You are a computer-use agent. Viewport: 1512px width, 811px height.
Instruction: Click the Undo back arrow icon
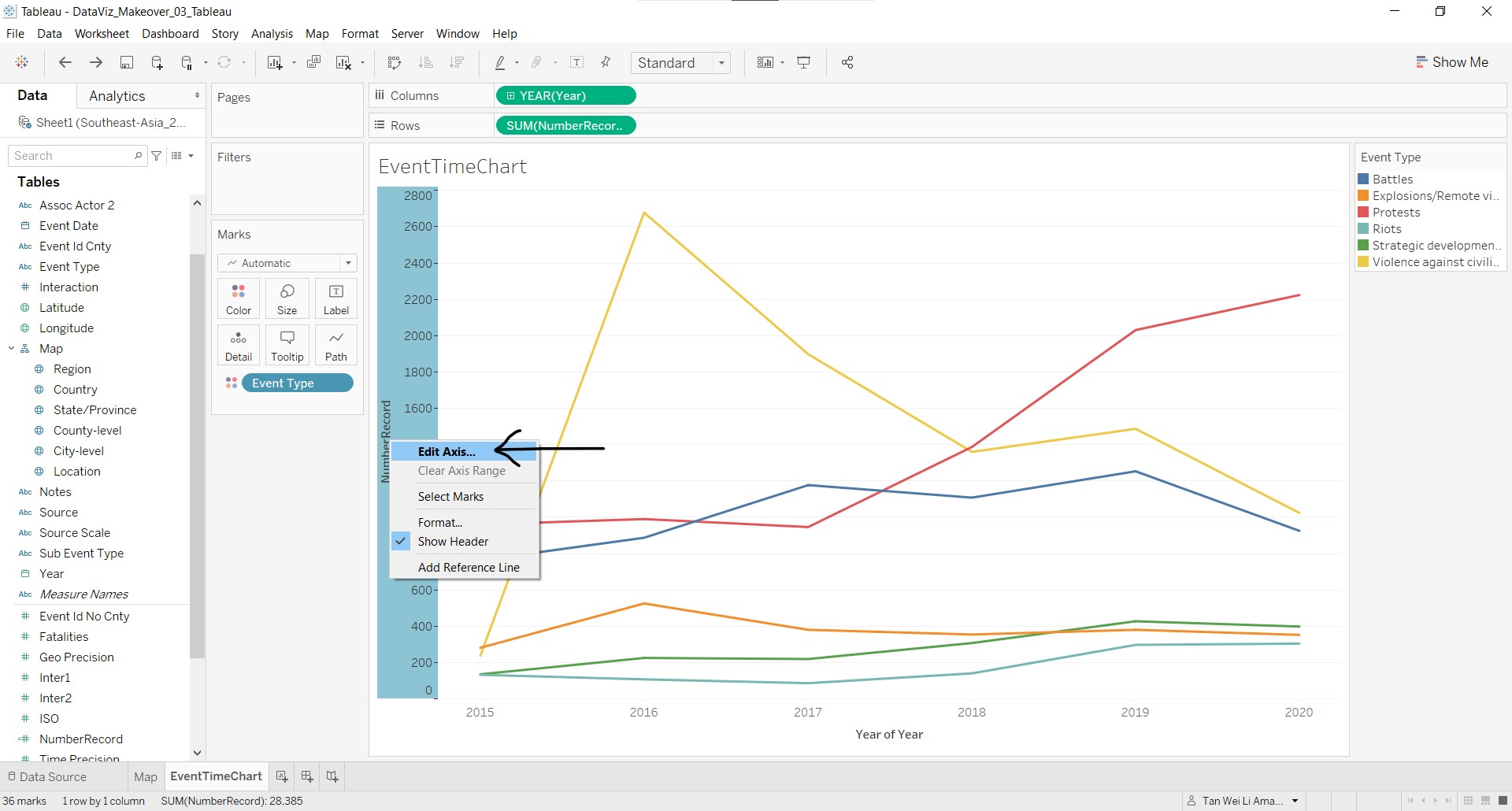(65, 63)
